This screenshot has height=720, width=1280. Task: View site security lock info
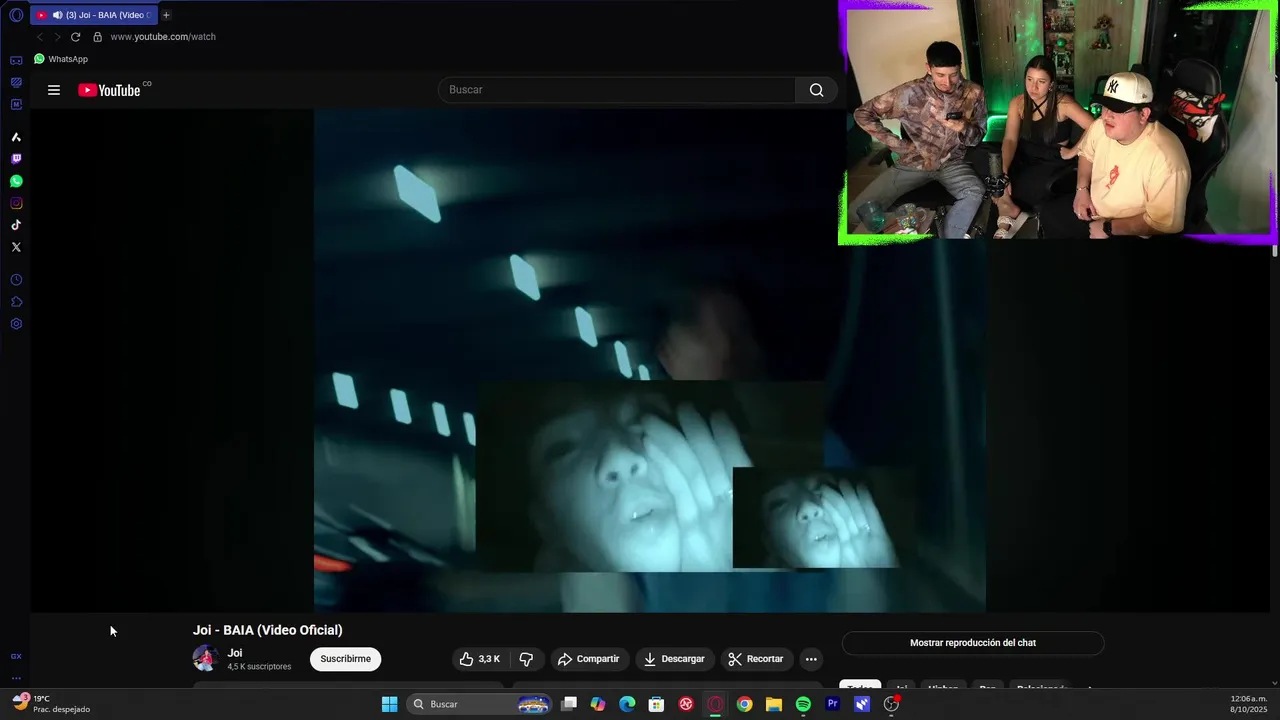(x=97, y=37)
